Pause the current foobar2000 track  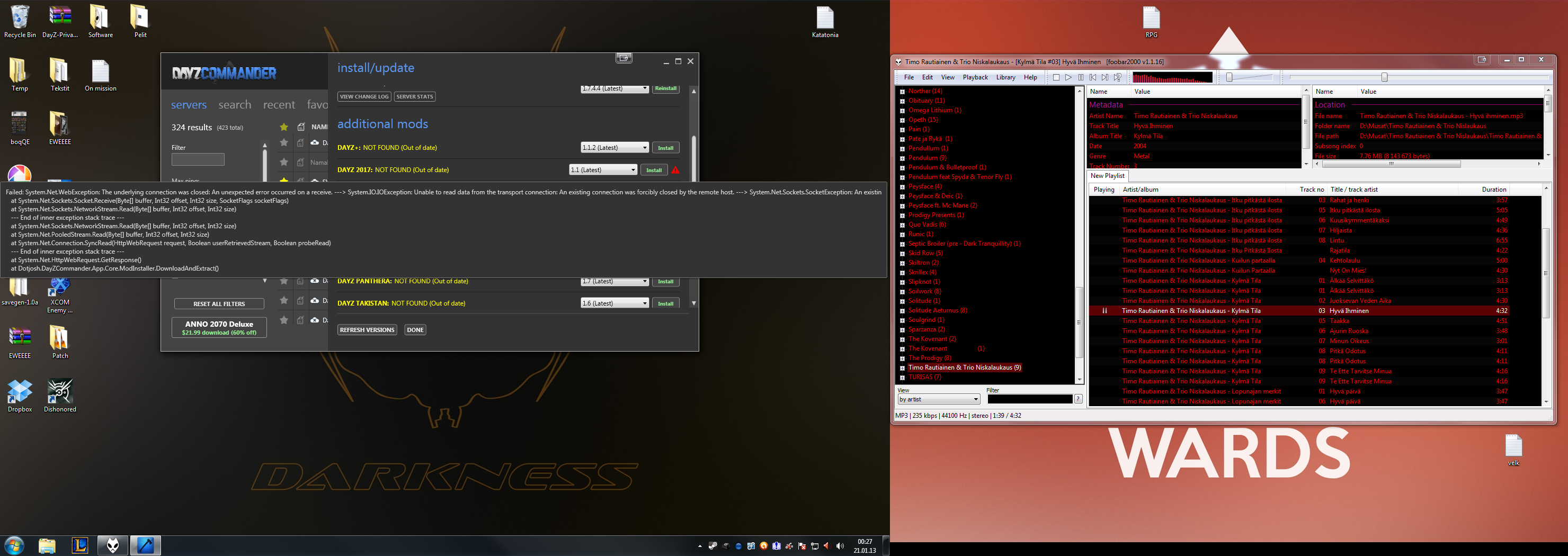click(x=1081, y=77)
